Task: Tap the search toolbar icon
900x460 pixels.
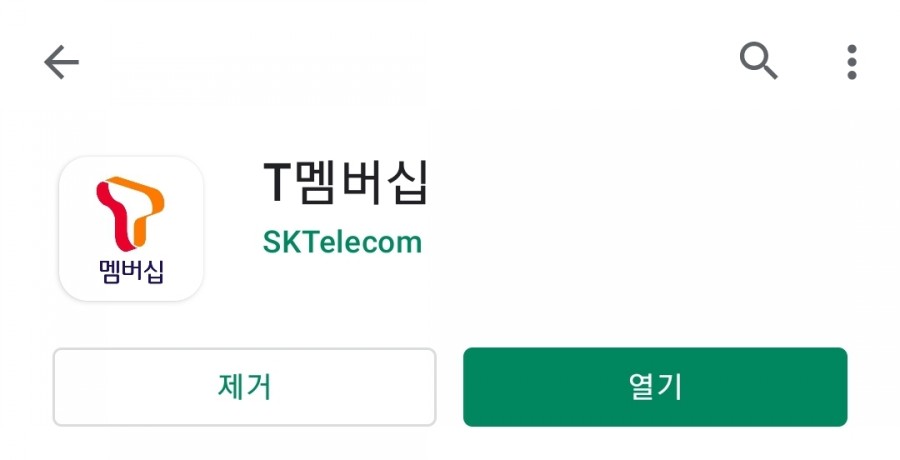Action: coord(758,60)
